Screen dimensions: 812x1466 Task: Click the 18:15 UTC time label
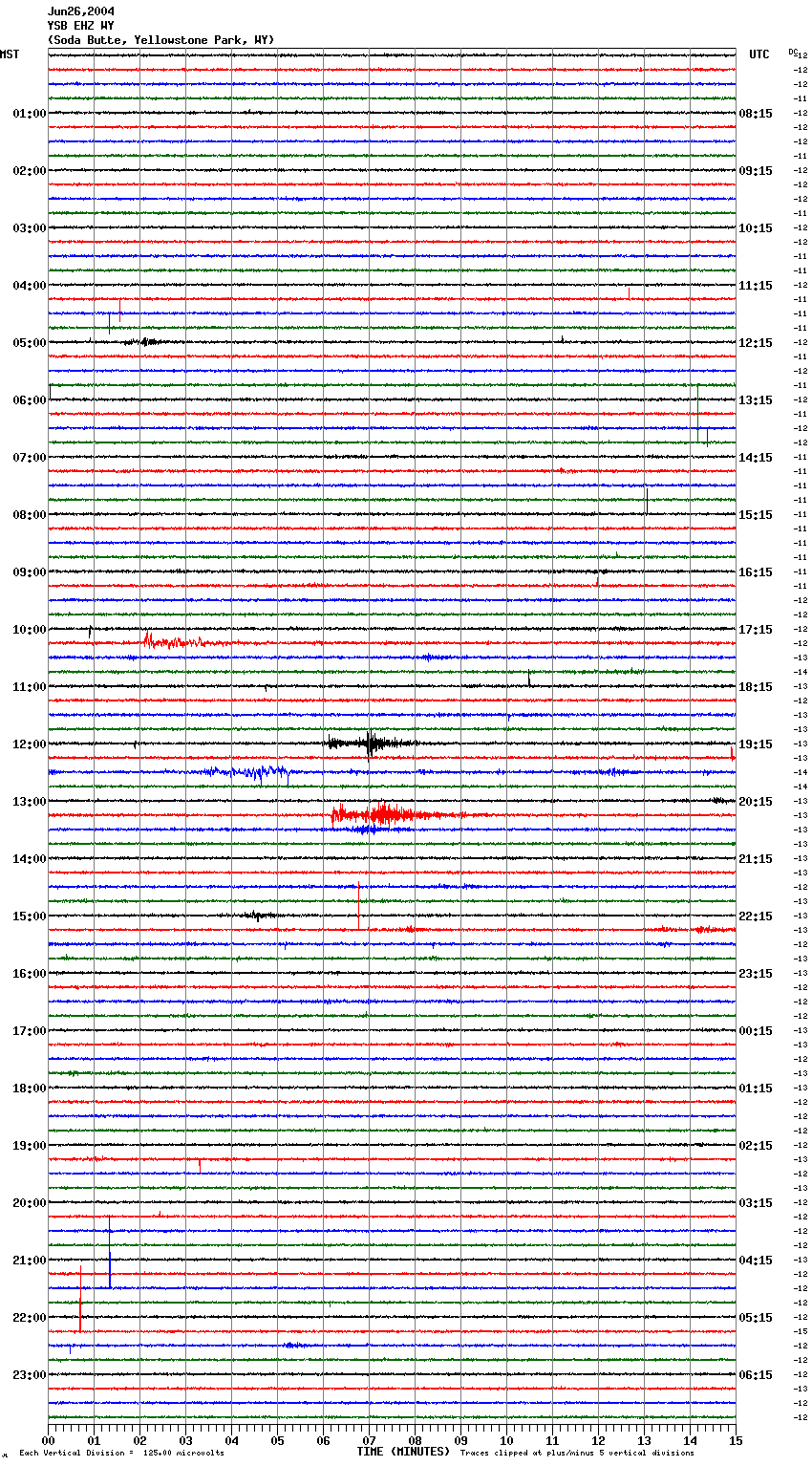(756, 687)
